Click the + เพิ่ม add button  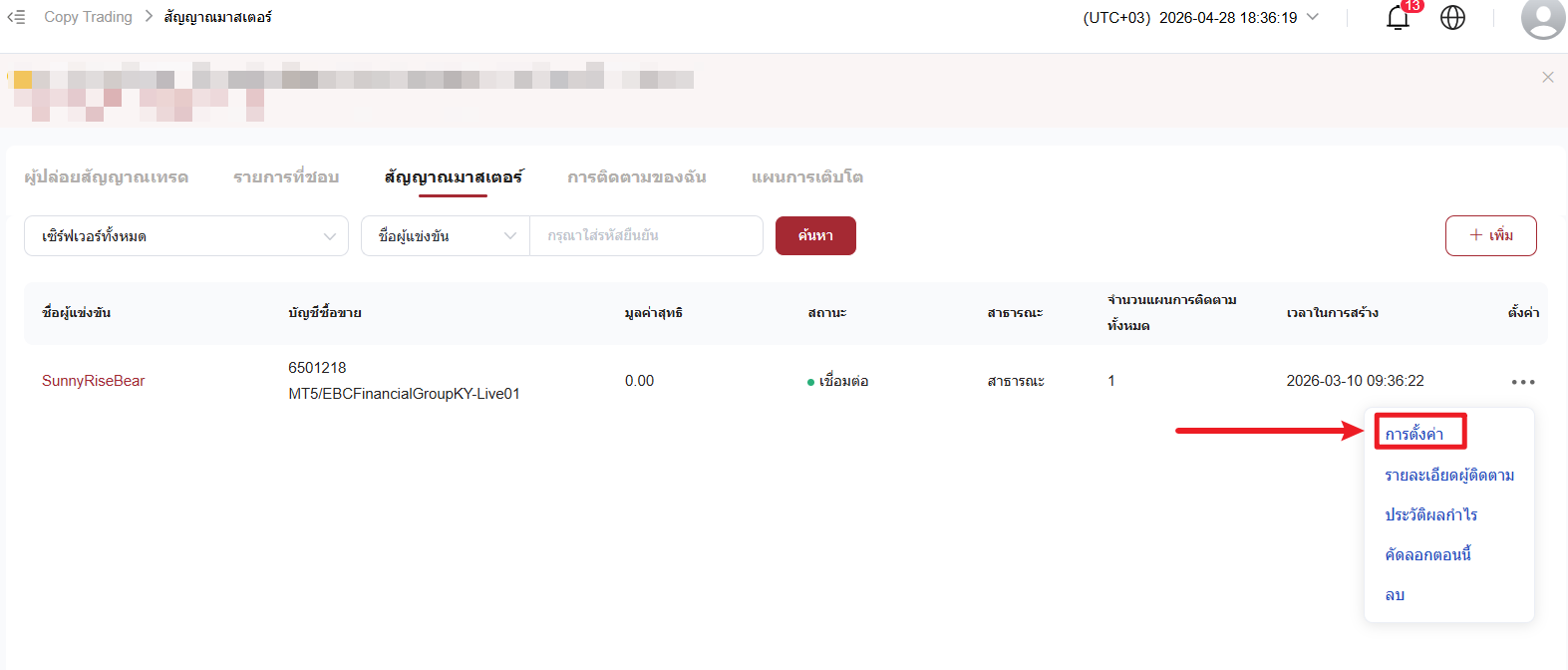[x=1491, y=235]
